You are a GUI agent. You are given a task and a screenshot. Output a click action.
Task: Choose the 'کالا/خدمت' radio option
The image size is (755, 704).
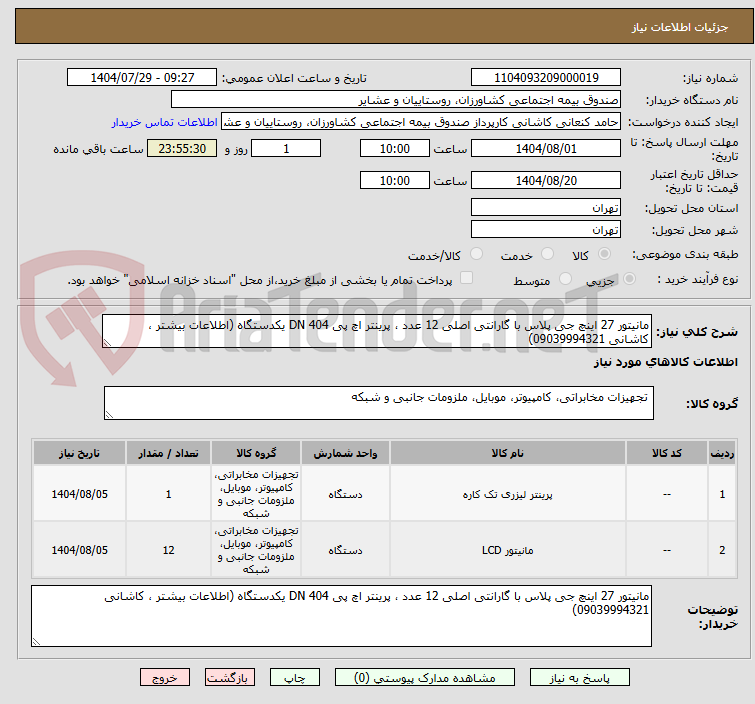[x=476, y=255]
